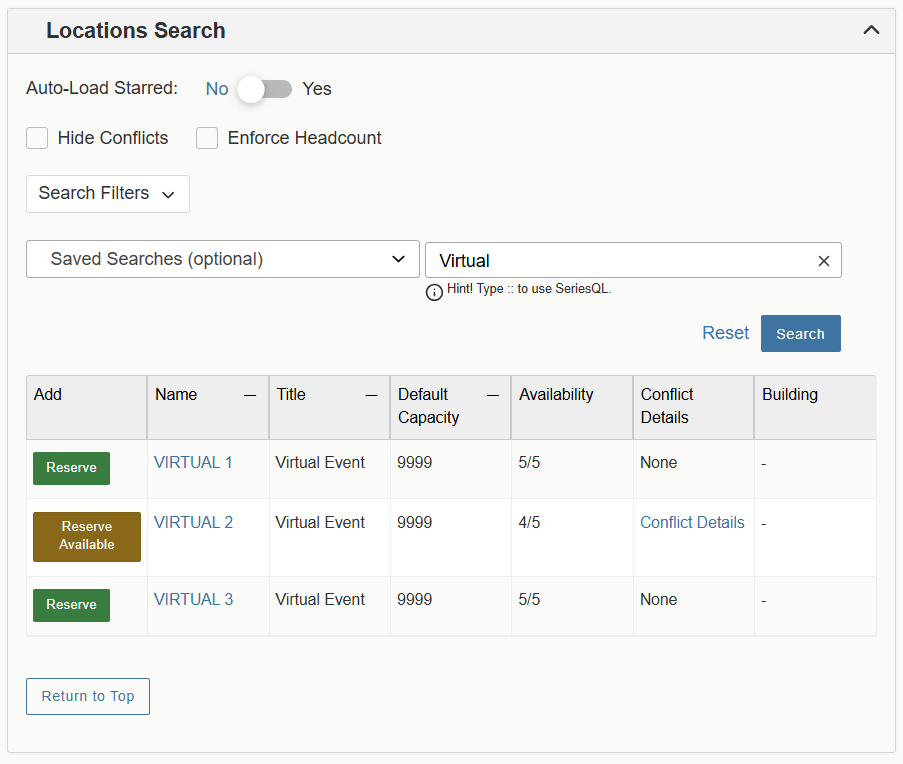Clear the search text with X icon
This screenshot has height=764, width=903.
[x=824, y=261]
